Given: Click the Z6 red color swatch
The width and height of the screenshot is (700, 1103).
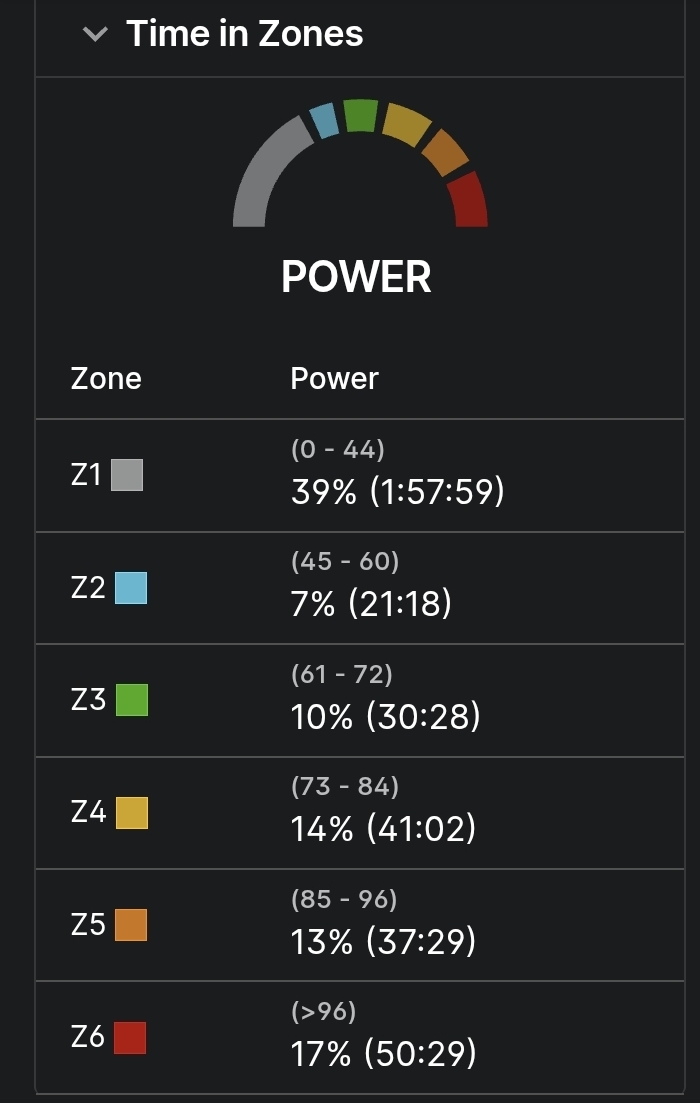Looking at the screenshot, I should [x=130, y=1038].
